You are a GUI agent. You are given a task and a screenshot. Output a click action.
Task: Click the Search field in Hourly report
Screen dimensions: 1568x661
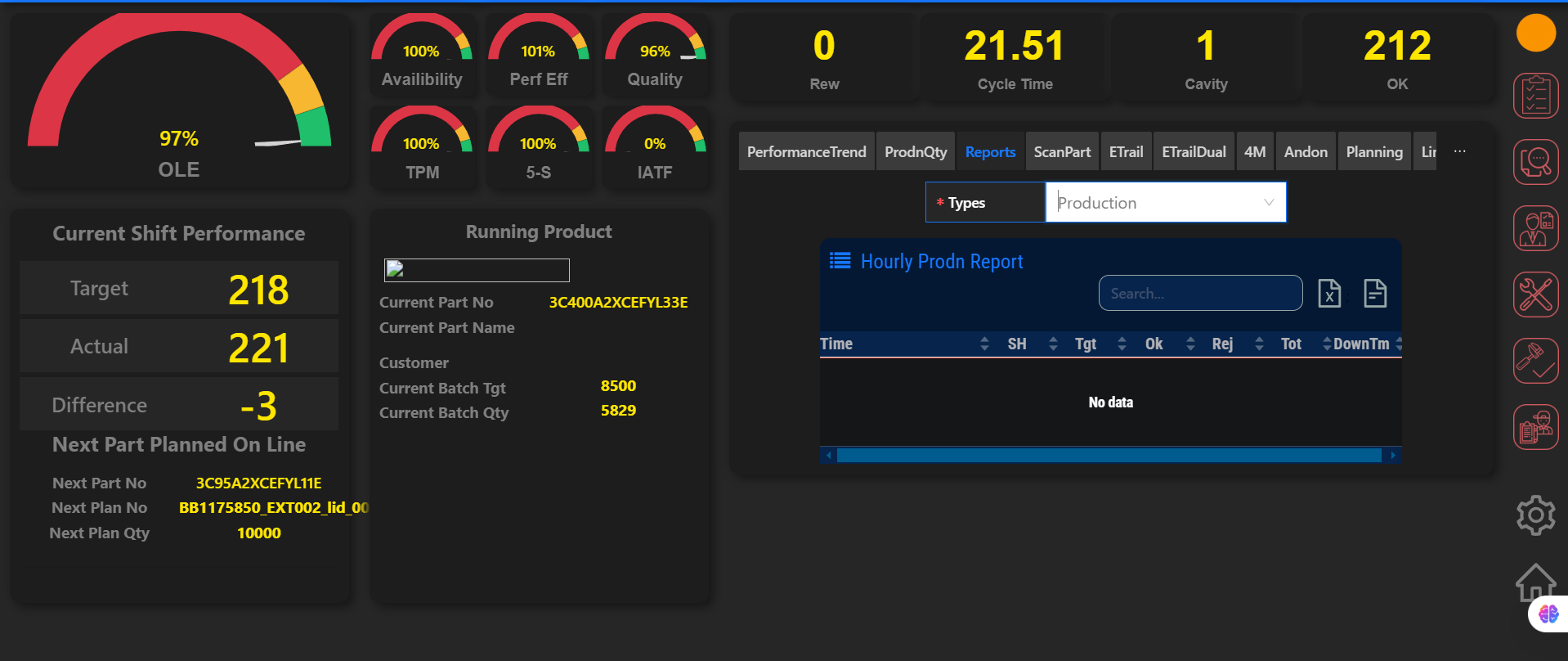[x=1199, y=294]
